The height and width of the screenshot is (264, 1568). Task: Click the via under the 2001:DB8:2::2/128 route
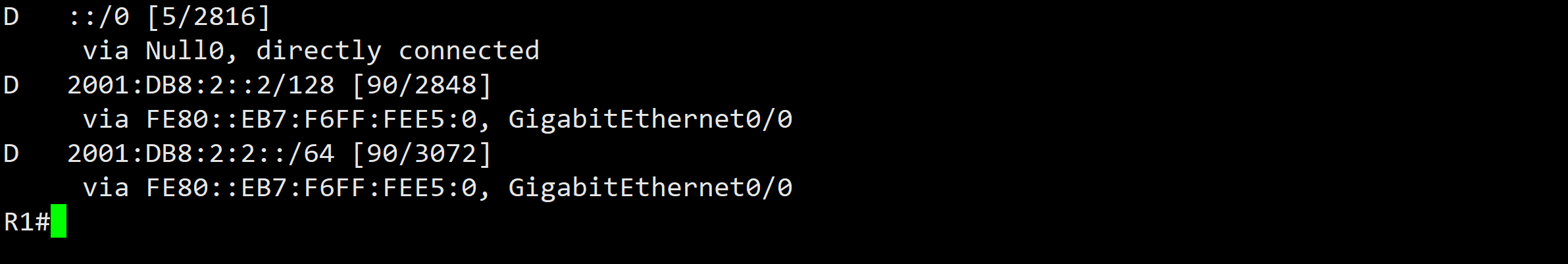point(106,119)
